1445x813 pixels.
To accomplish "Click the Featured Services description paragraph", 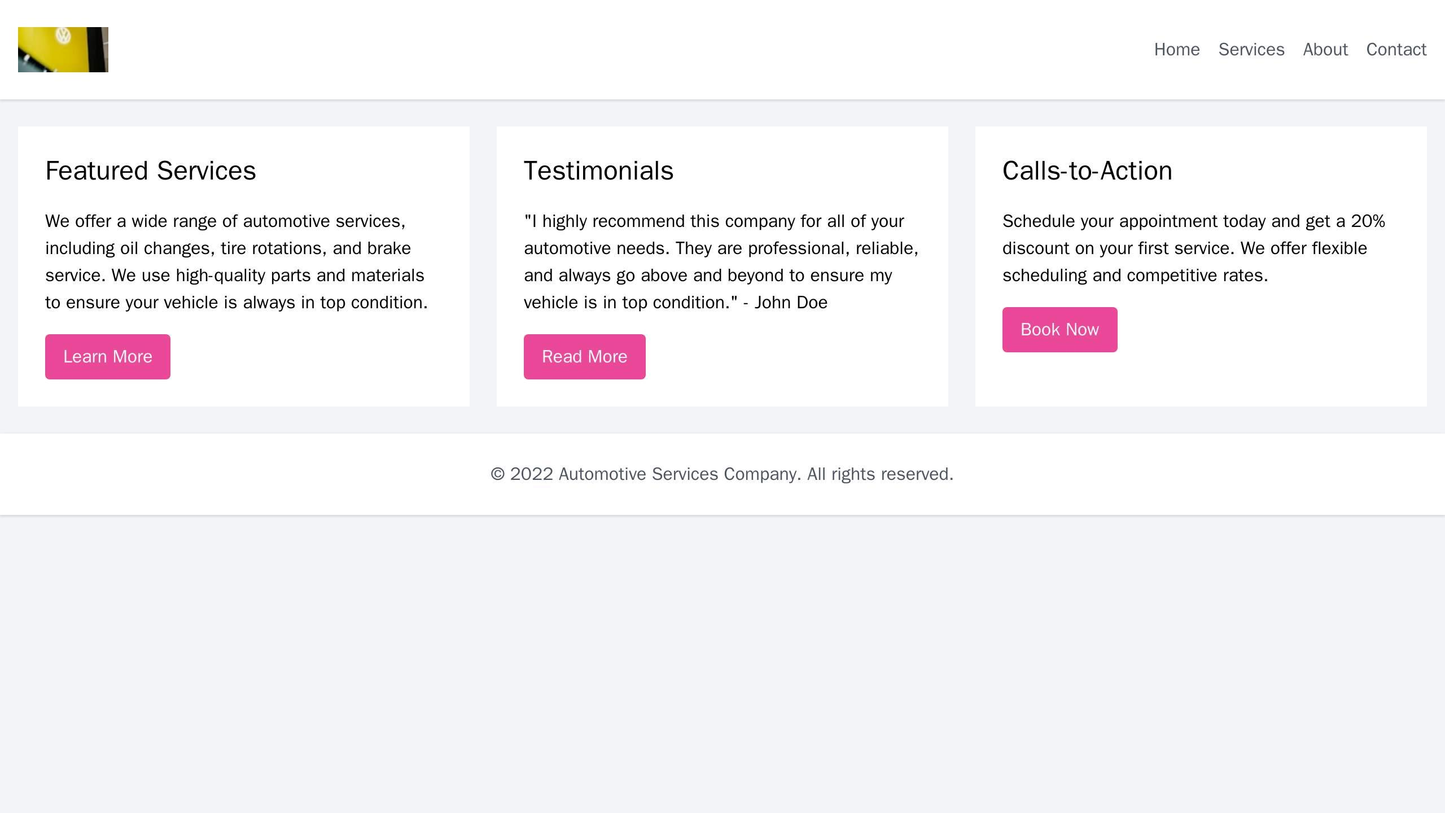I will 237,261.
